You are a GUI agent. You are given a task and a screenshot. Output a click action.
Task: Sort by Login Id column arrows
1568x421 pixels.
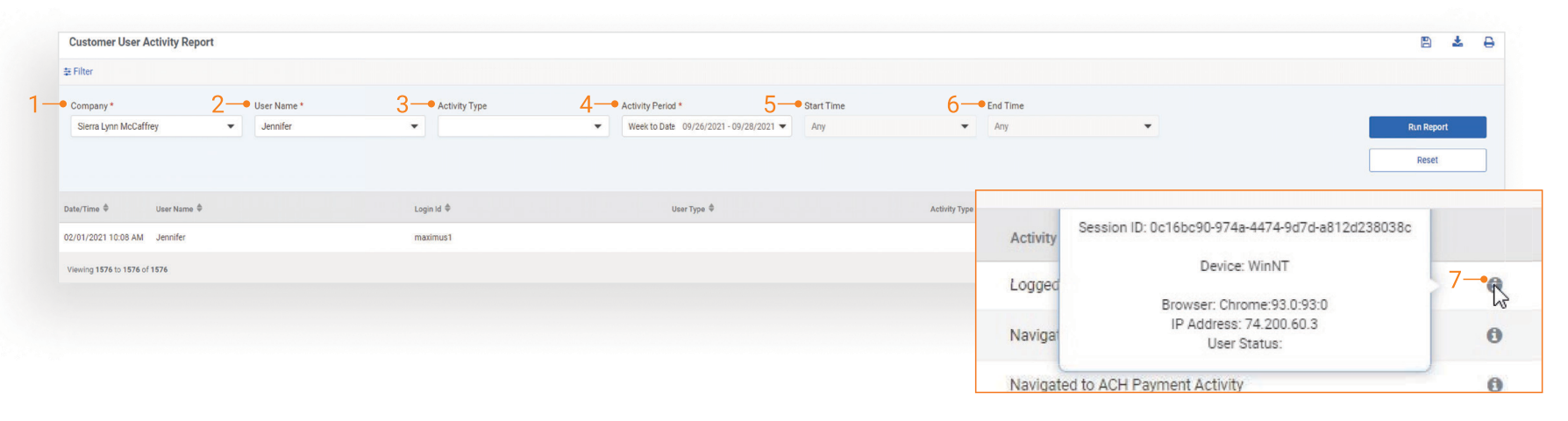(x=447, y=209)
